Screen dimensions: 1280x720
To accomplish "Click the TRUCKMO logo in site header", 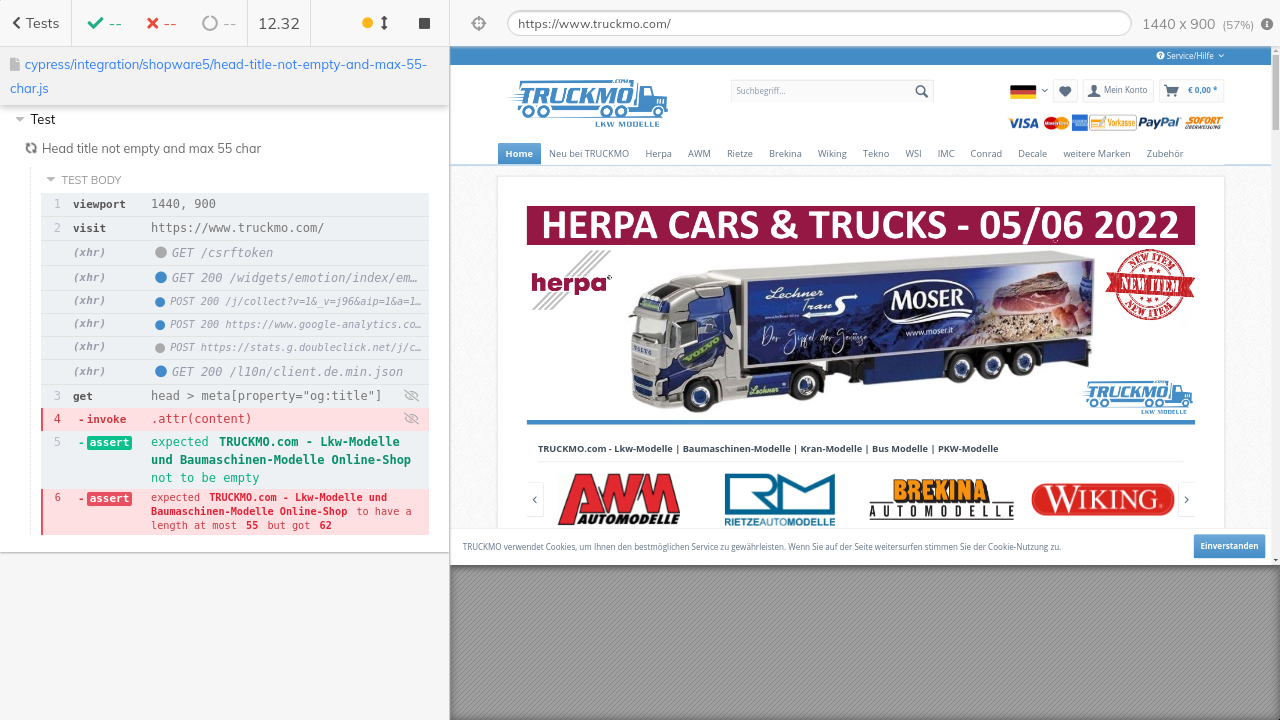I will click(x=588, y=103).
